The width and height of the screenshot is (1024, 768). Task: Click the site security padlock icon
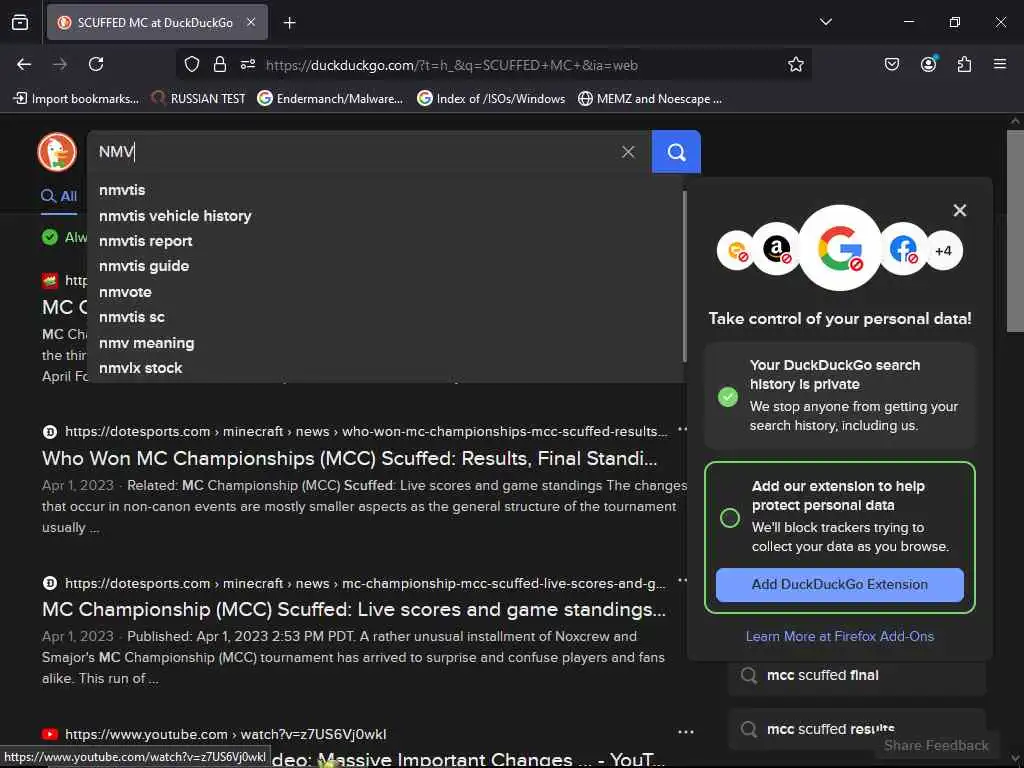[219, 64]
